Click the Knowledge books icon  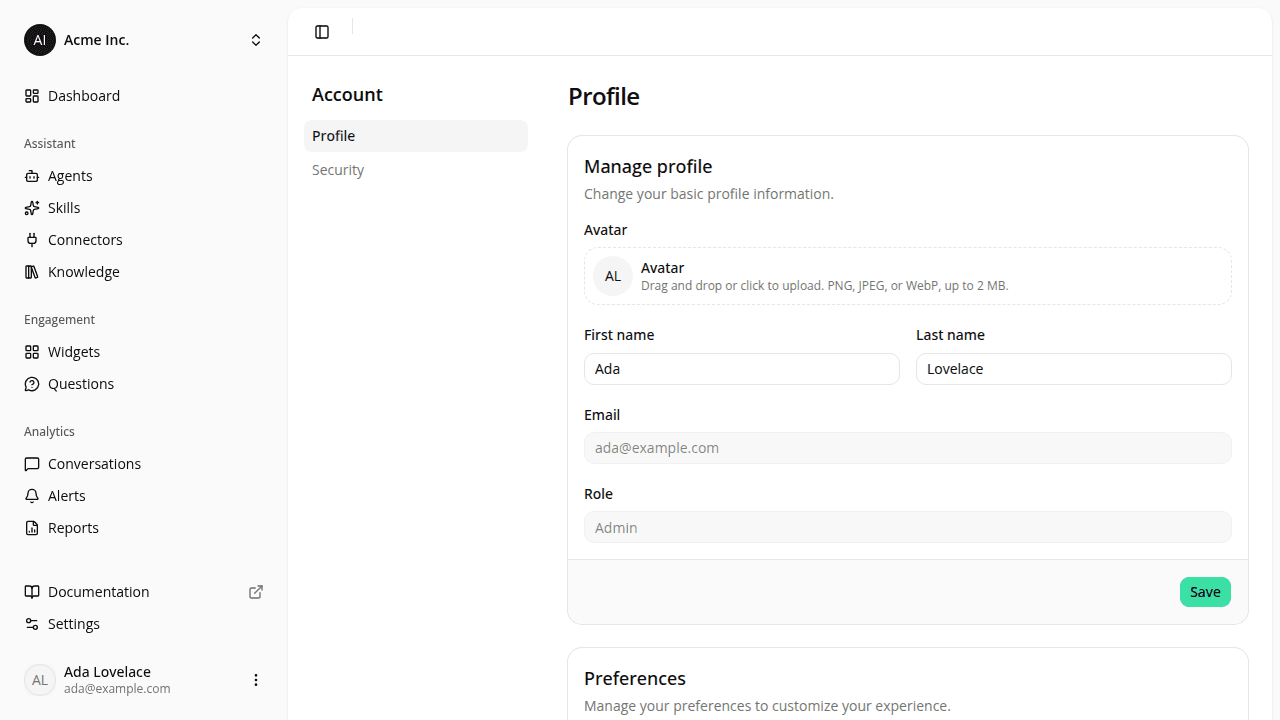32,272
